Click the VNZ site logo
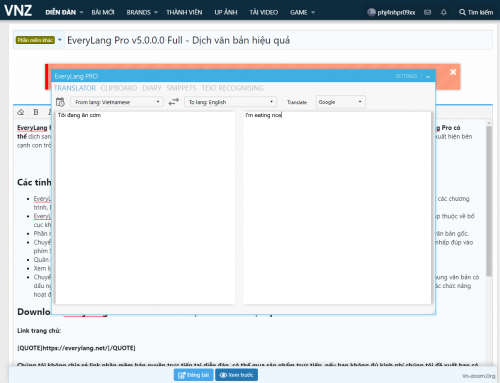The width and height of the screenshot is (500, 383). (x=18, y=10)
